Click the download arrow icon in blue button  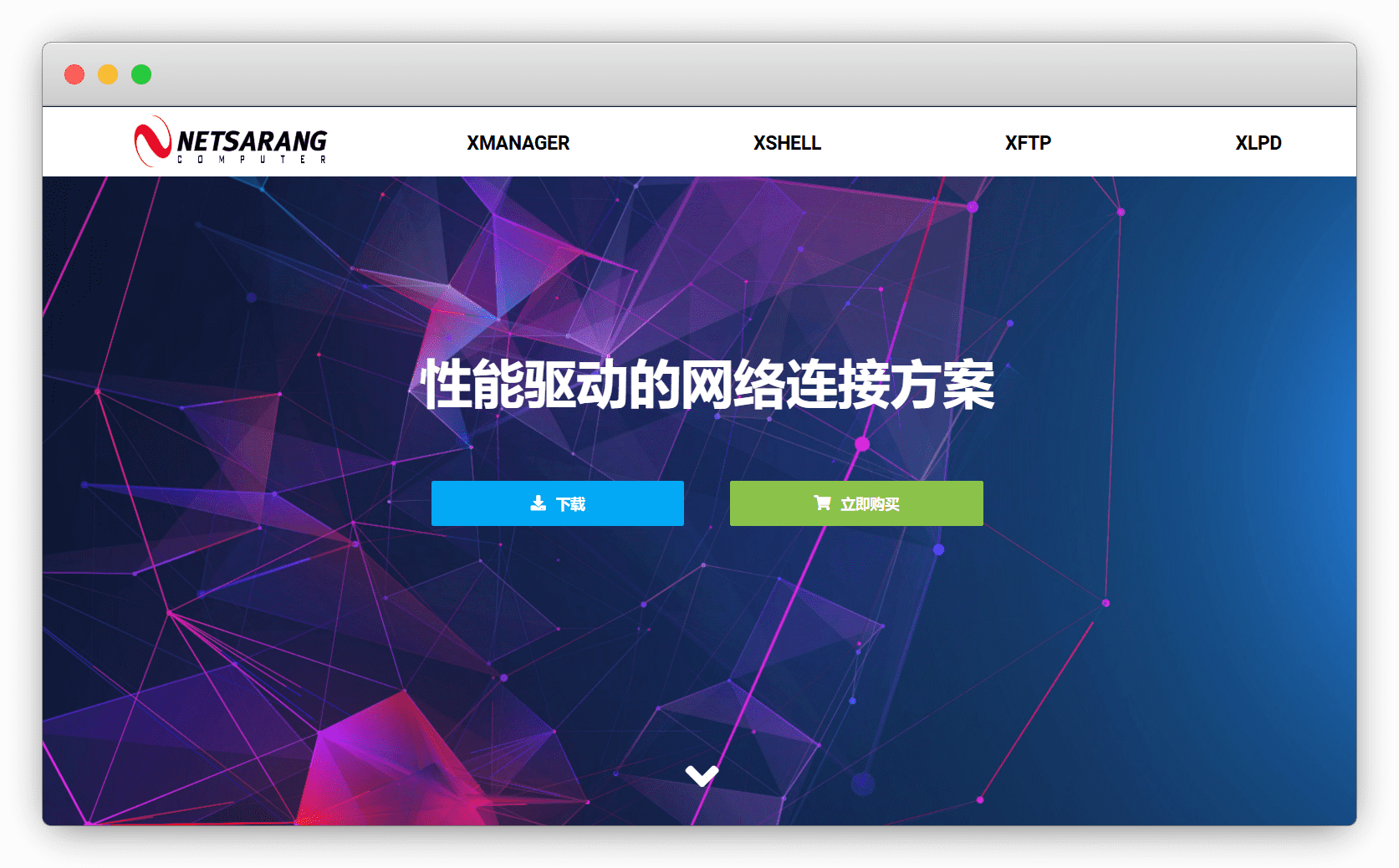[538, 503]
